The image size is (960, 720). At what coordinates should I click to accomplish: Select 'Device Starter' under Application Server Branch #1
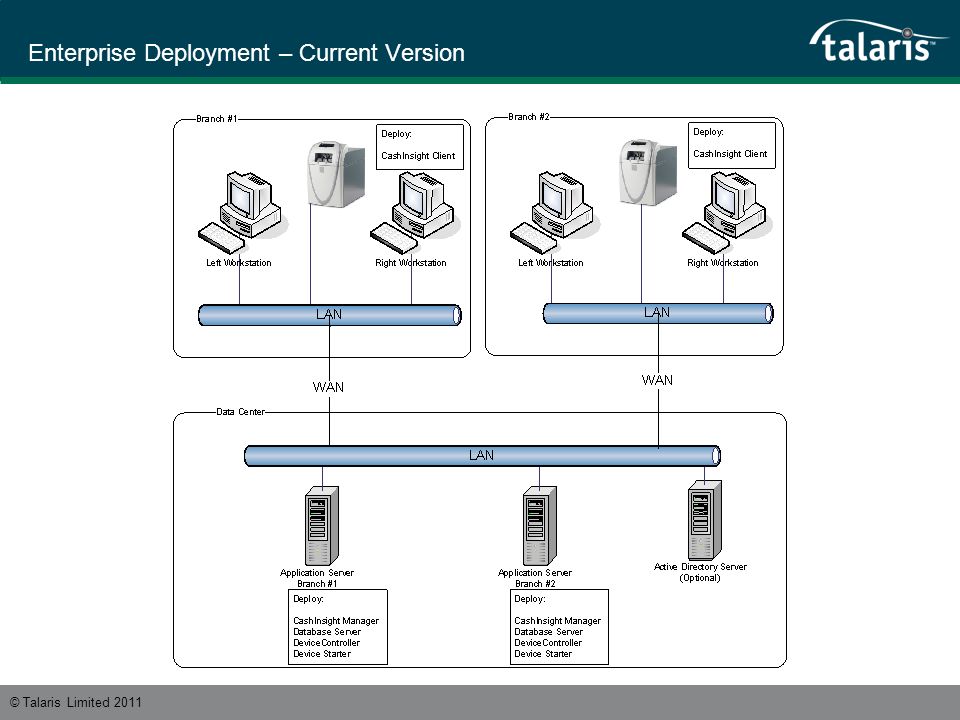pyautogui.click(x=322, y=654)
